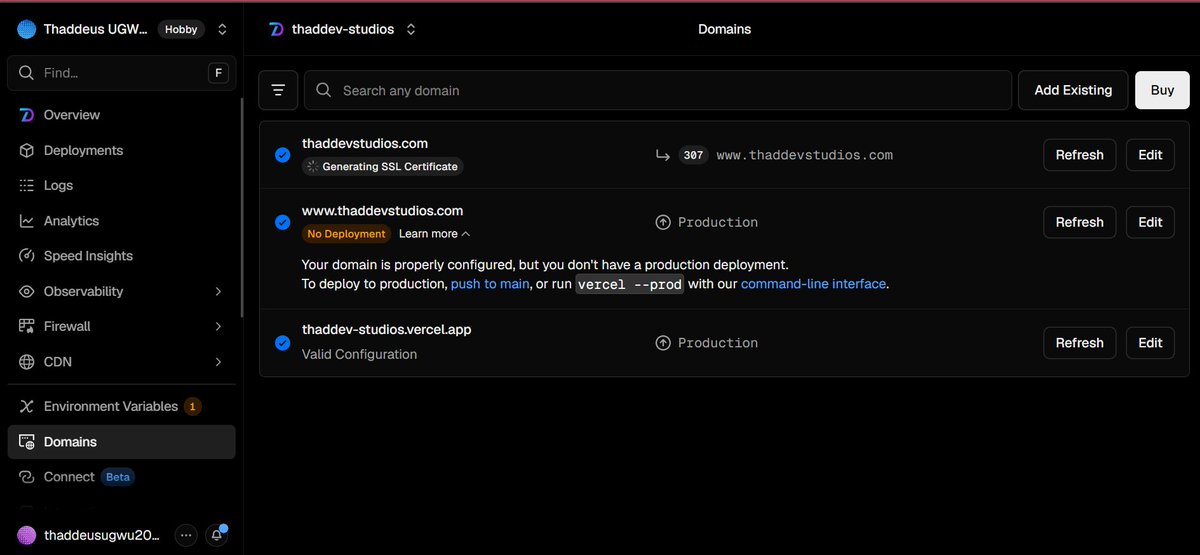Click the Overview triangle icon

pyautogui.click(x=26, y=115)
